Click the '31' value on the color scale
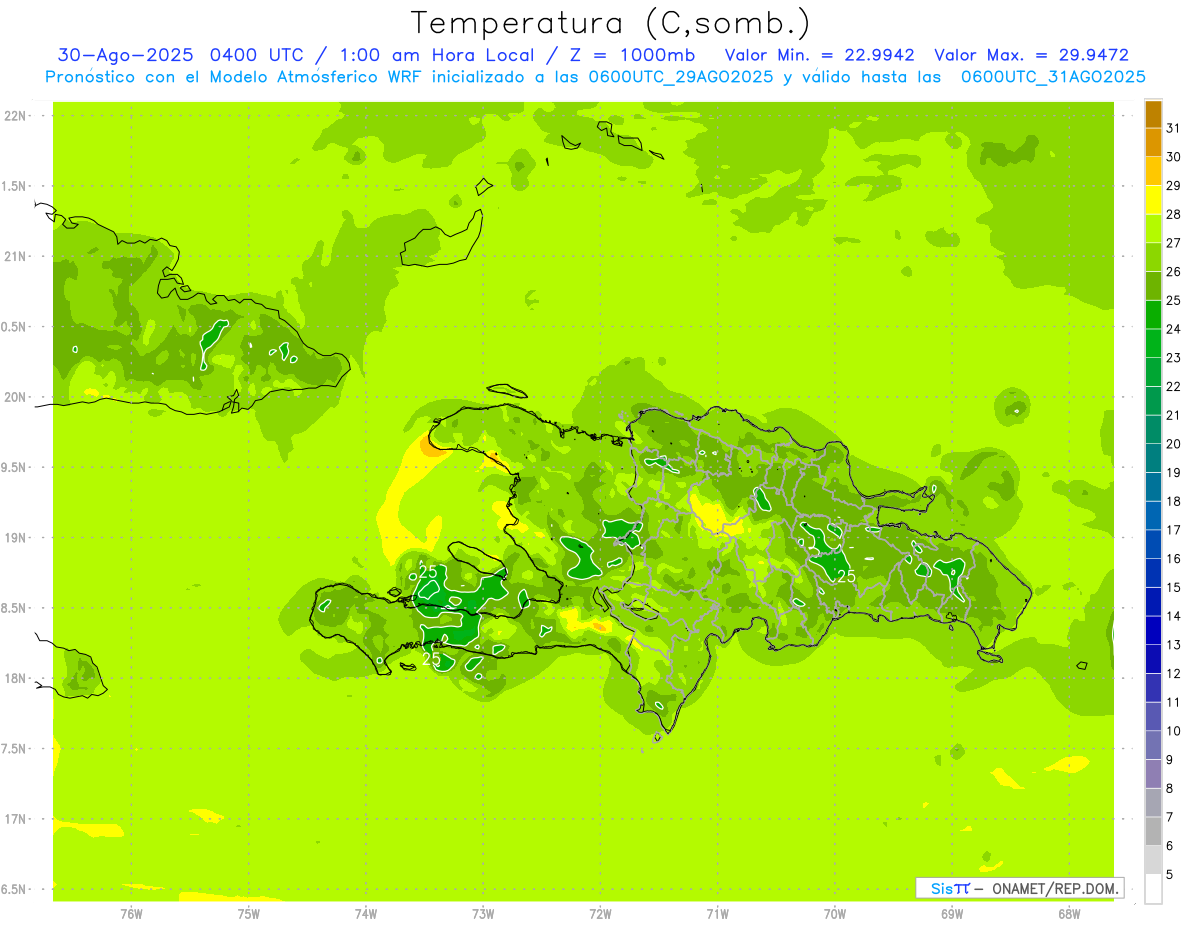Viewport: 1200px width, 927px height. pyautogui.click(x=1174, y=128)
